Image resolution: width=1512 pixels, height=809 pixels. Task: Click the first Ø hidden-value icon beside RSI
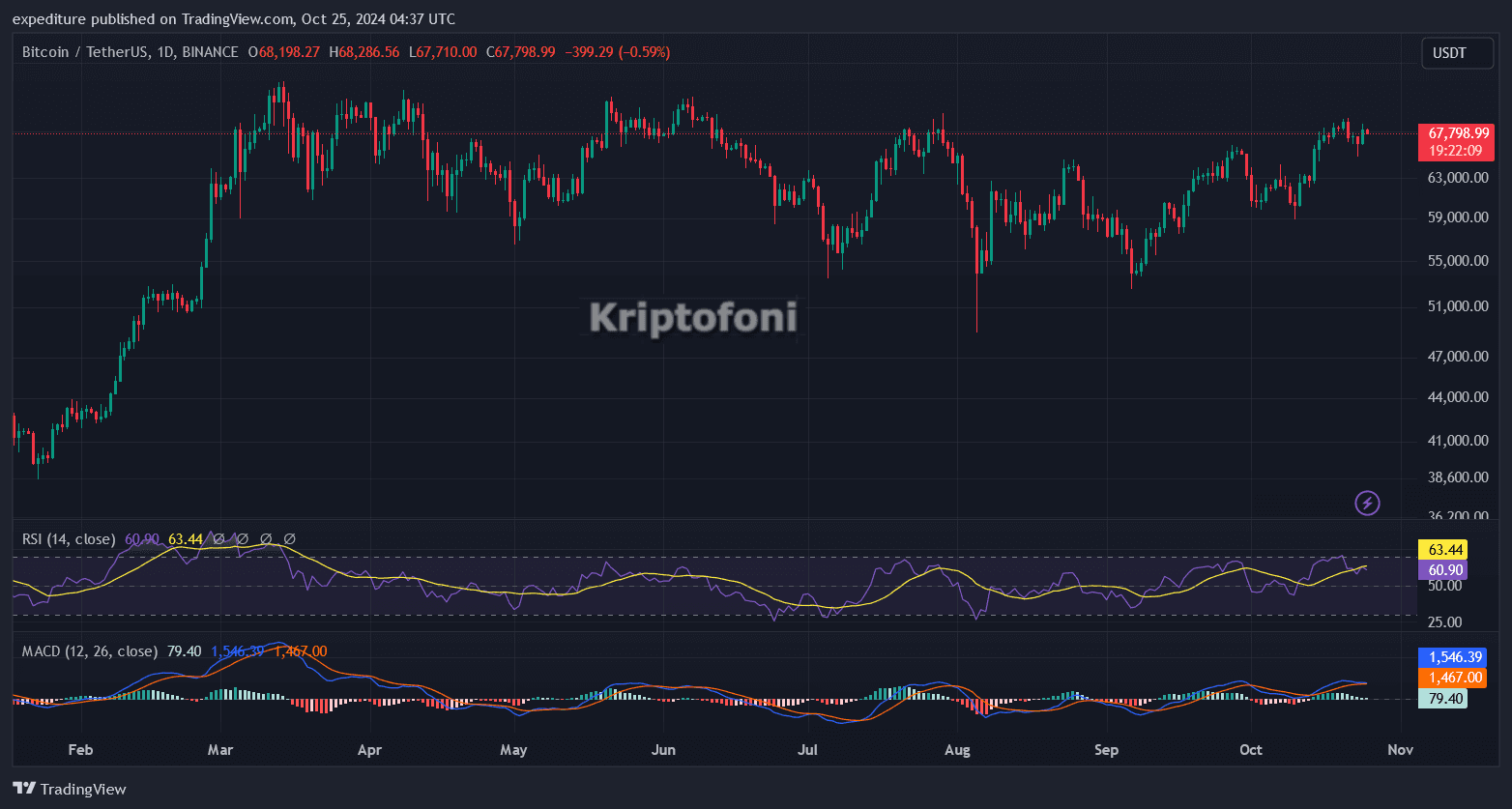click(219, 538)
